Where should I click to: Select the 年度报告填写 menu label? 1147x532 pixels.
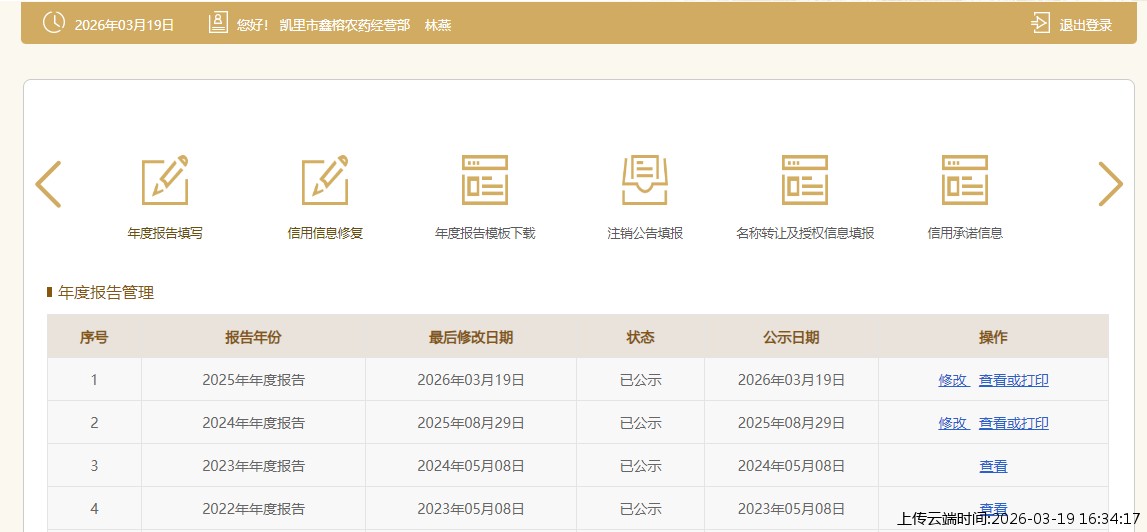165,233
